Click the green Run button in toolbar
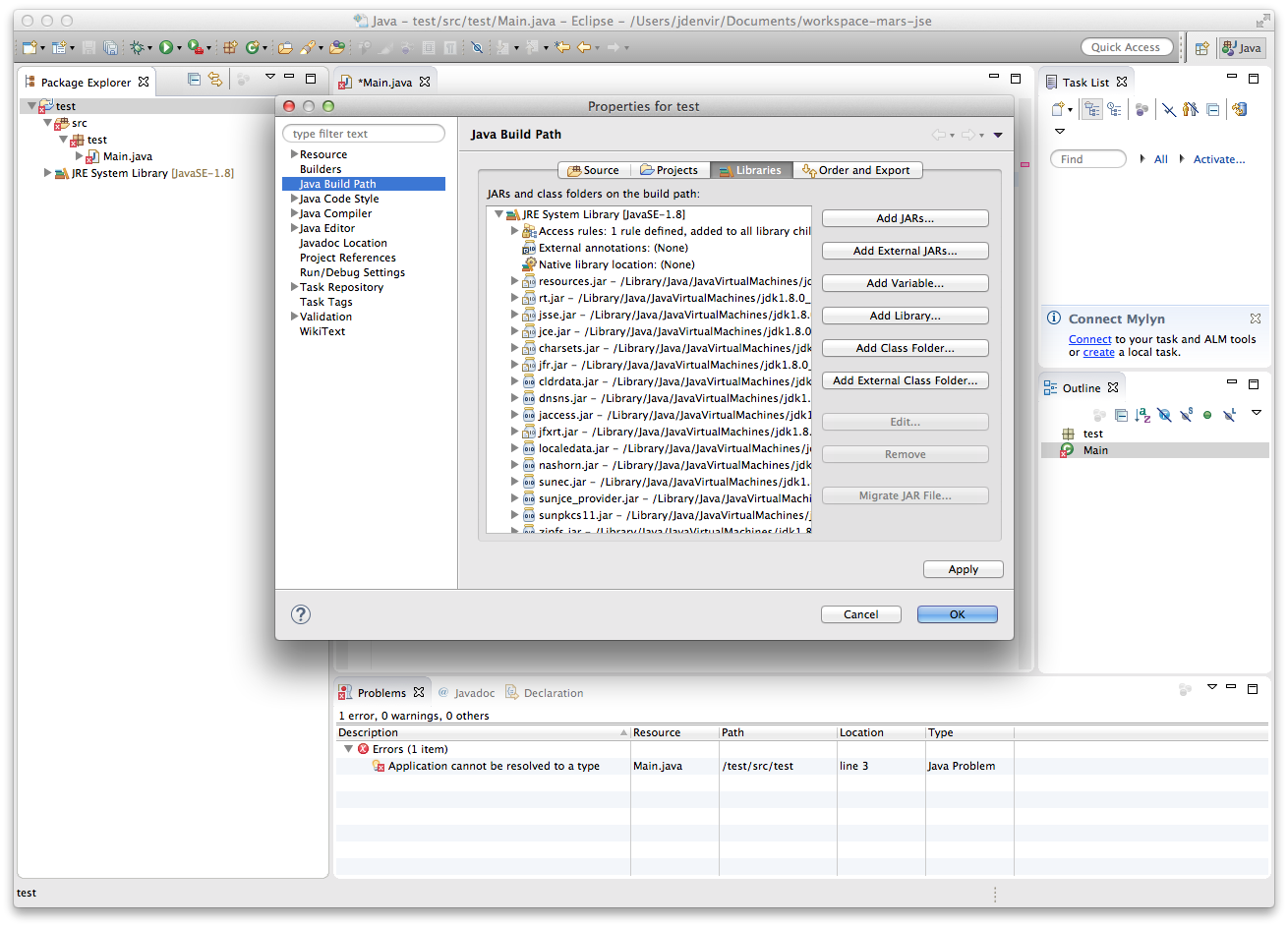This screenshot has width=1288, height=927. [166, 47]
